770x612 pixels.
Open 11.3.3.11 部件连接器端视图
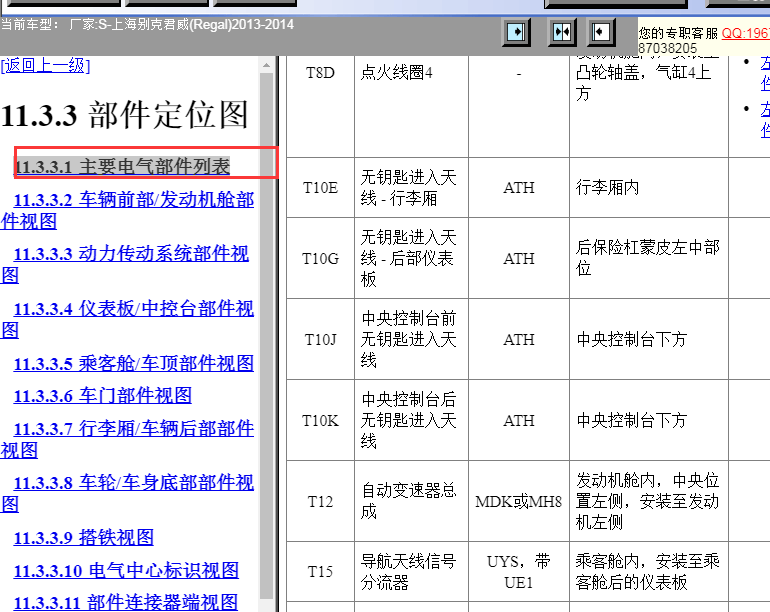(x=126, y=603)
